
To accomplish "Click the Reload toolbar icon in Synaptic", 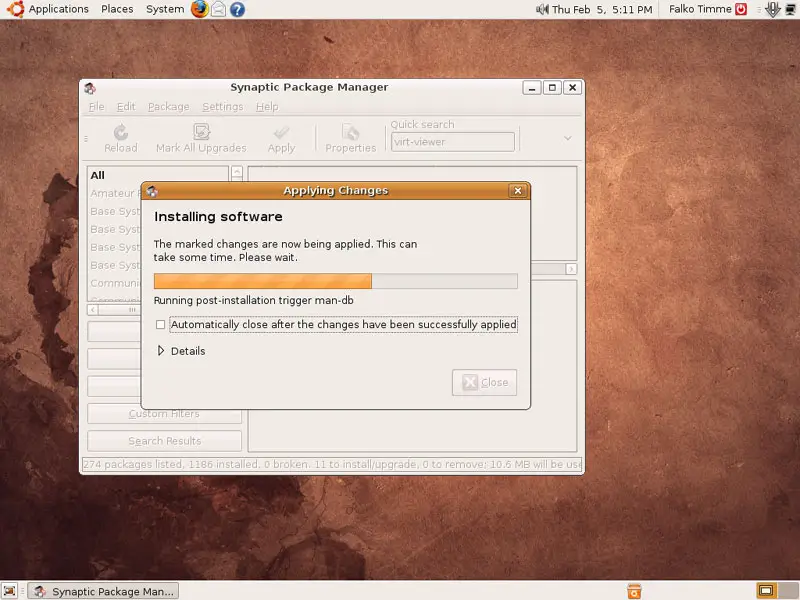I will (121, 132).
